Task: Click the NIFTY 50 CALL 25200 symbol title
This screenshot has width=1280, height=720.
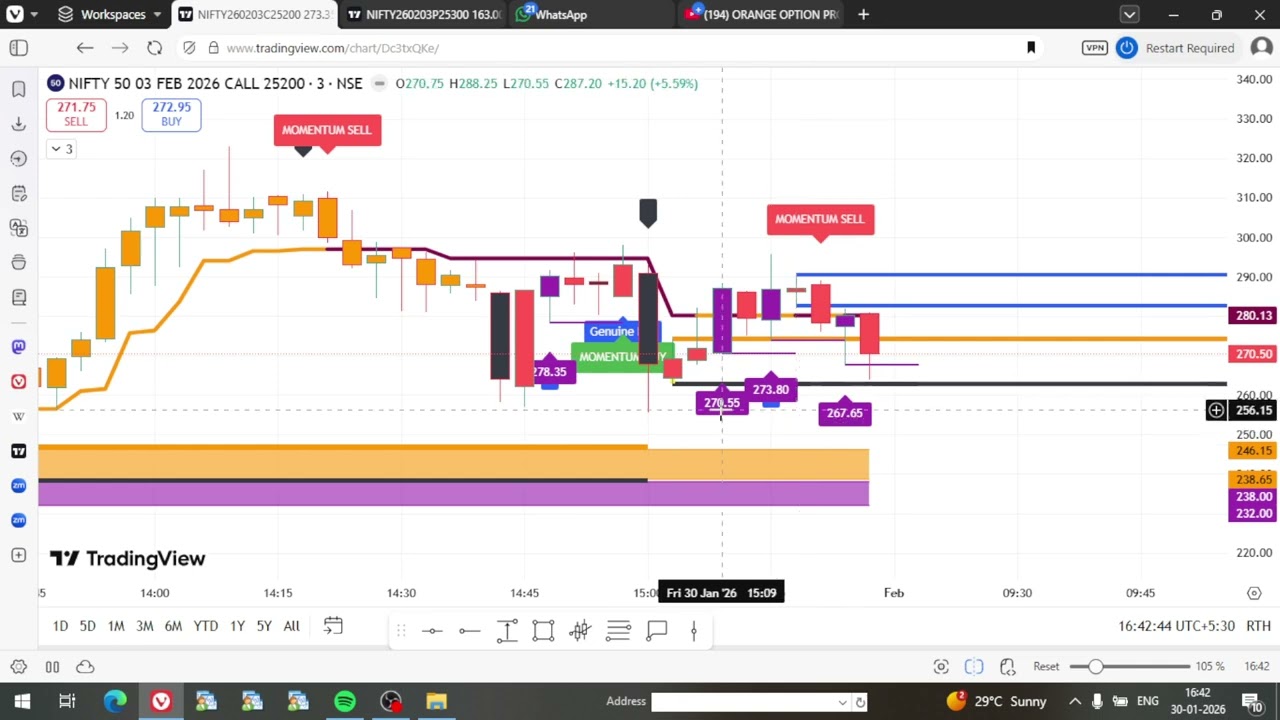Action: point(215,83)
